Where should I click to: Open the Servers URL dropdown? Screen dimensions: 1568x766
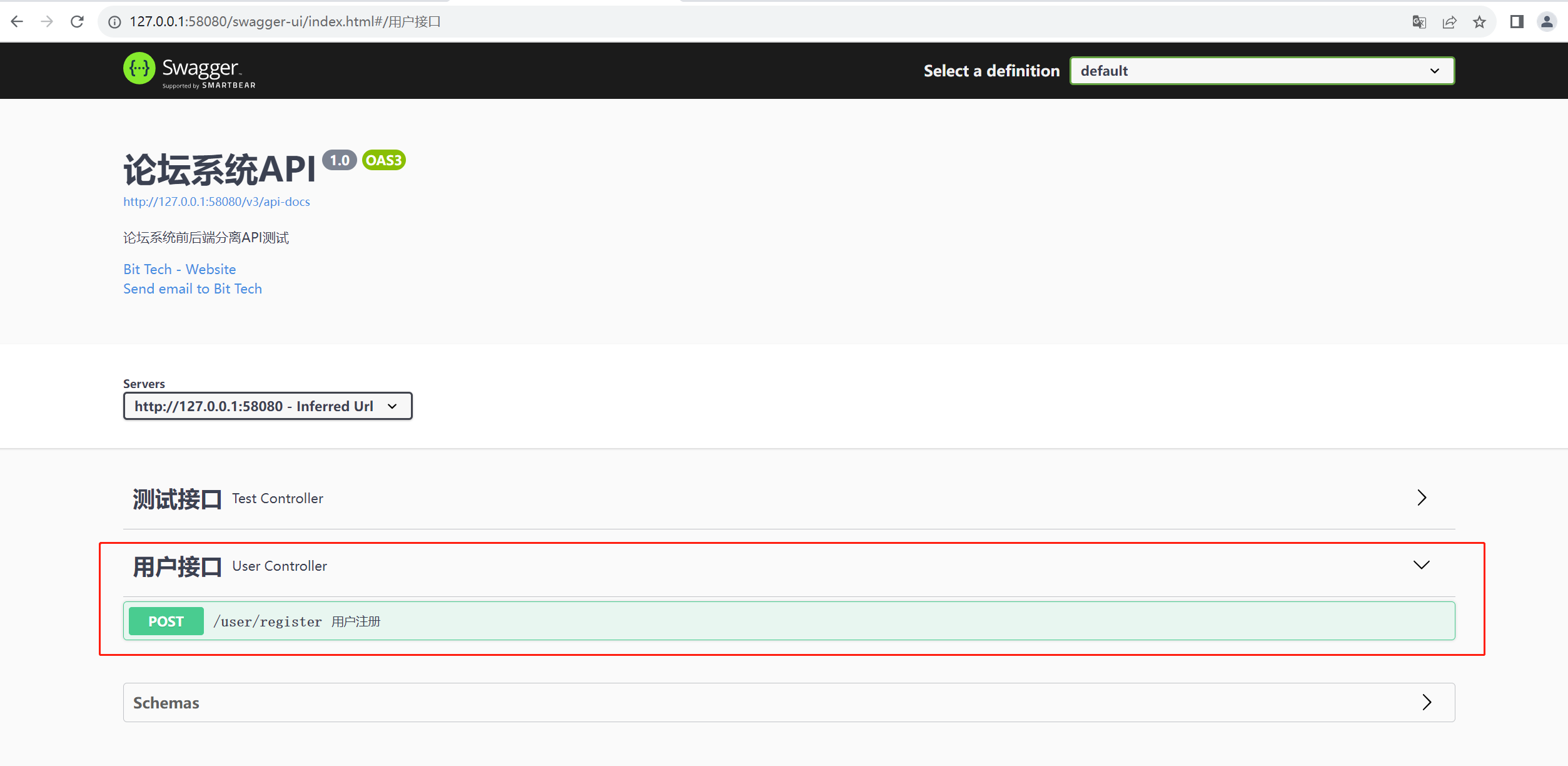(x=267, y=406)
